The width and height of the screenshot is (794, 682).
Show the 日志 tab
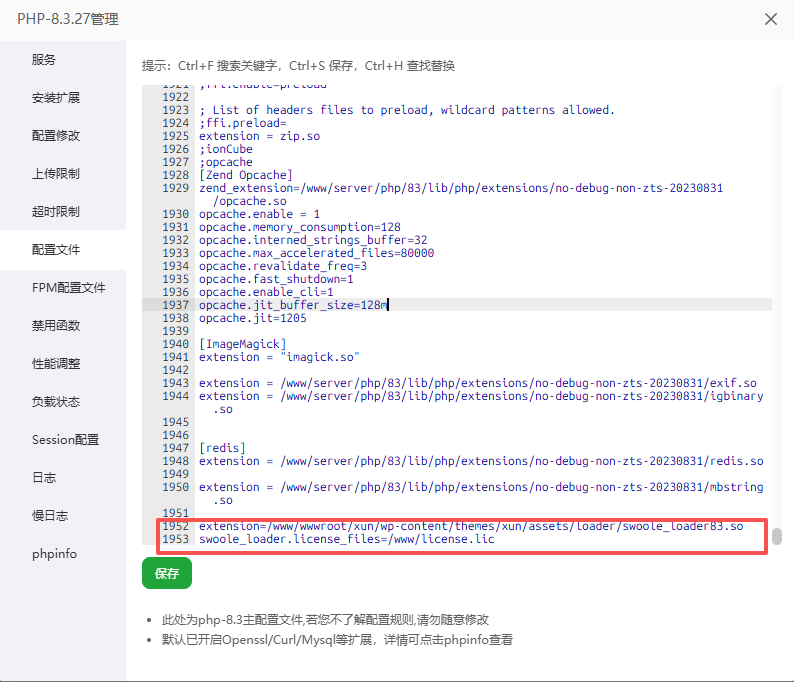pyautogui.click(x=44, y=478)
